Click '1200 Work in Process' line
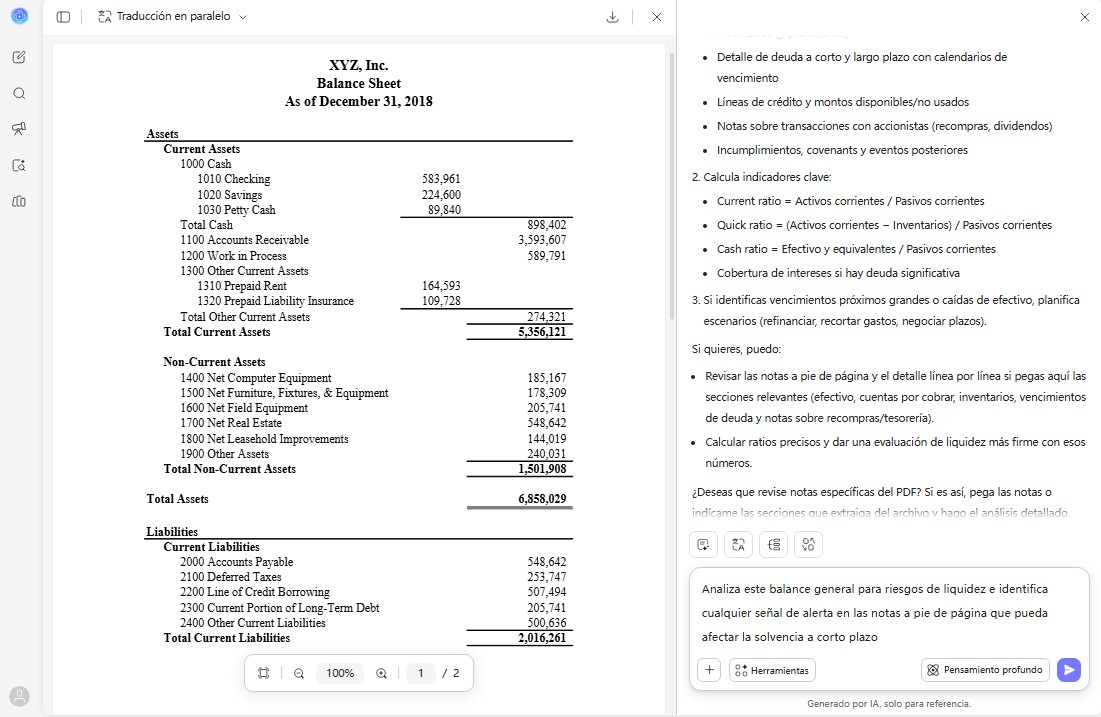1101x717 pixels. pos(233,256)
